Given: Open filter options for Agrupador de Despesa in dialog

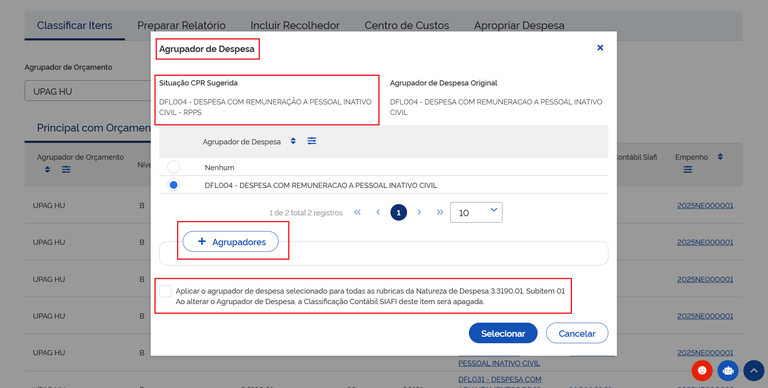Looking at the screenshot, I should tap(312, 141).
